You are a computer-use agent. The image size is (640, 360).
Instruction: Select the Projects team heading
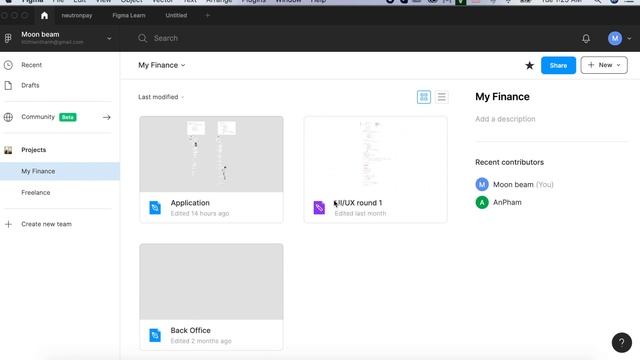coord(33,150)
